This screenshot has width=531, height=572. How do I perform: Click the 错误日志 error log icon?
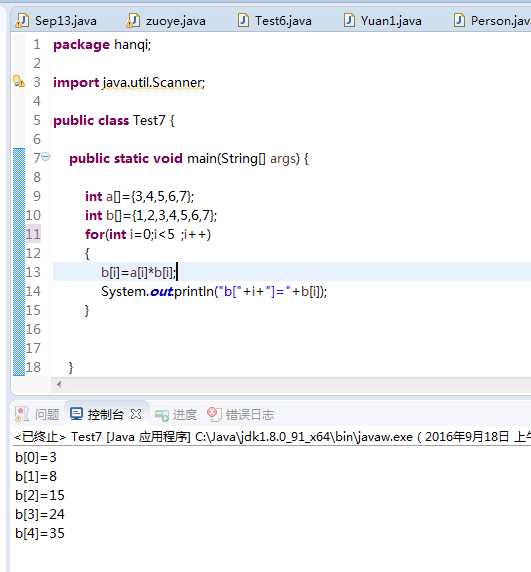[x=214, y=414]
